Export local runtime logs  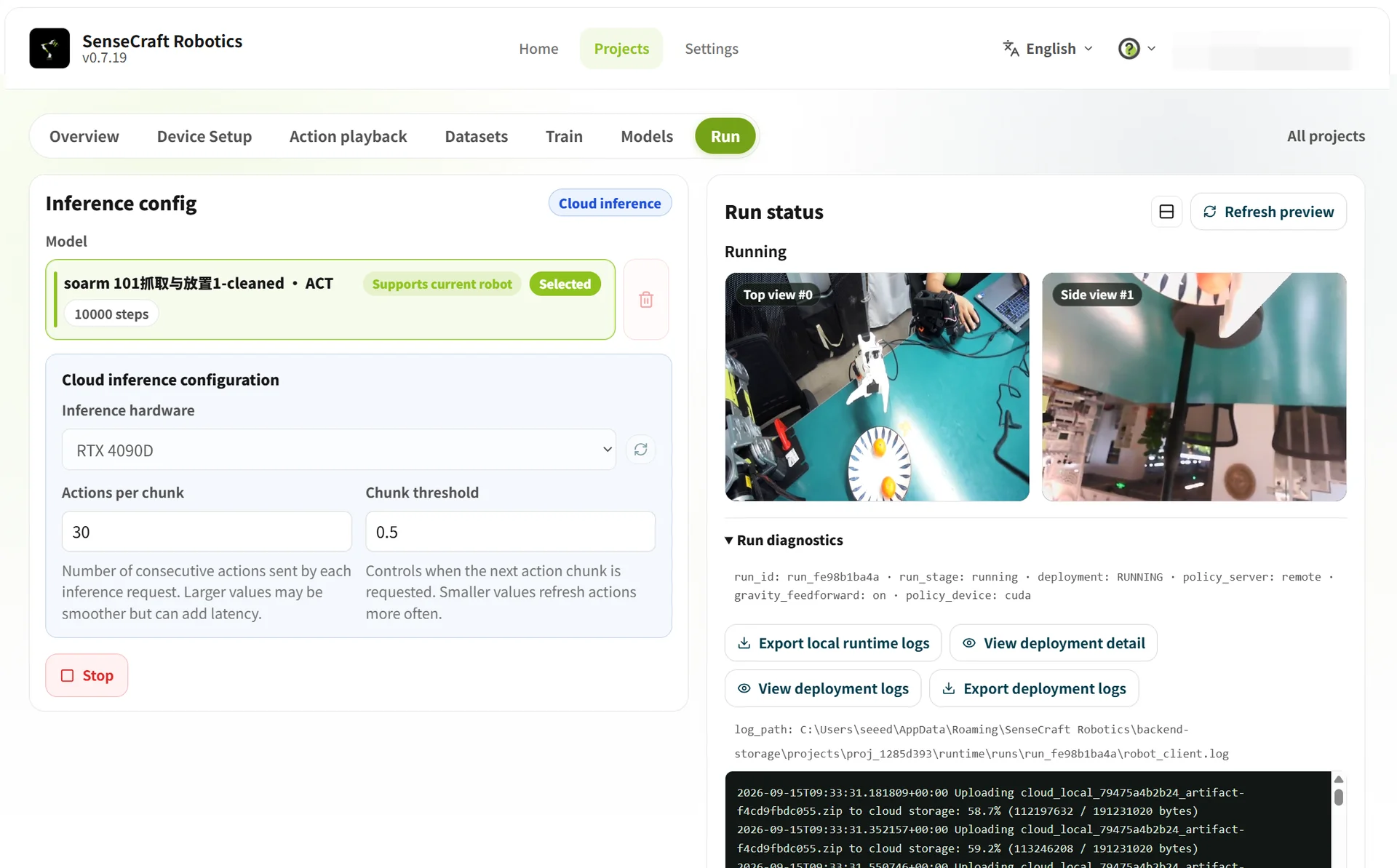[833, 643]
